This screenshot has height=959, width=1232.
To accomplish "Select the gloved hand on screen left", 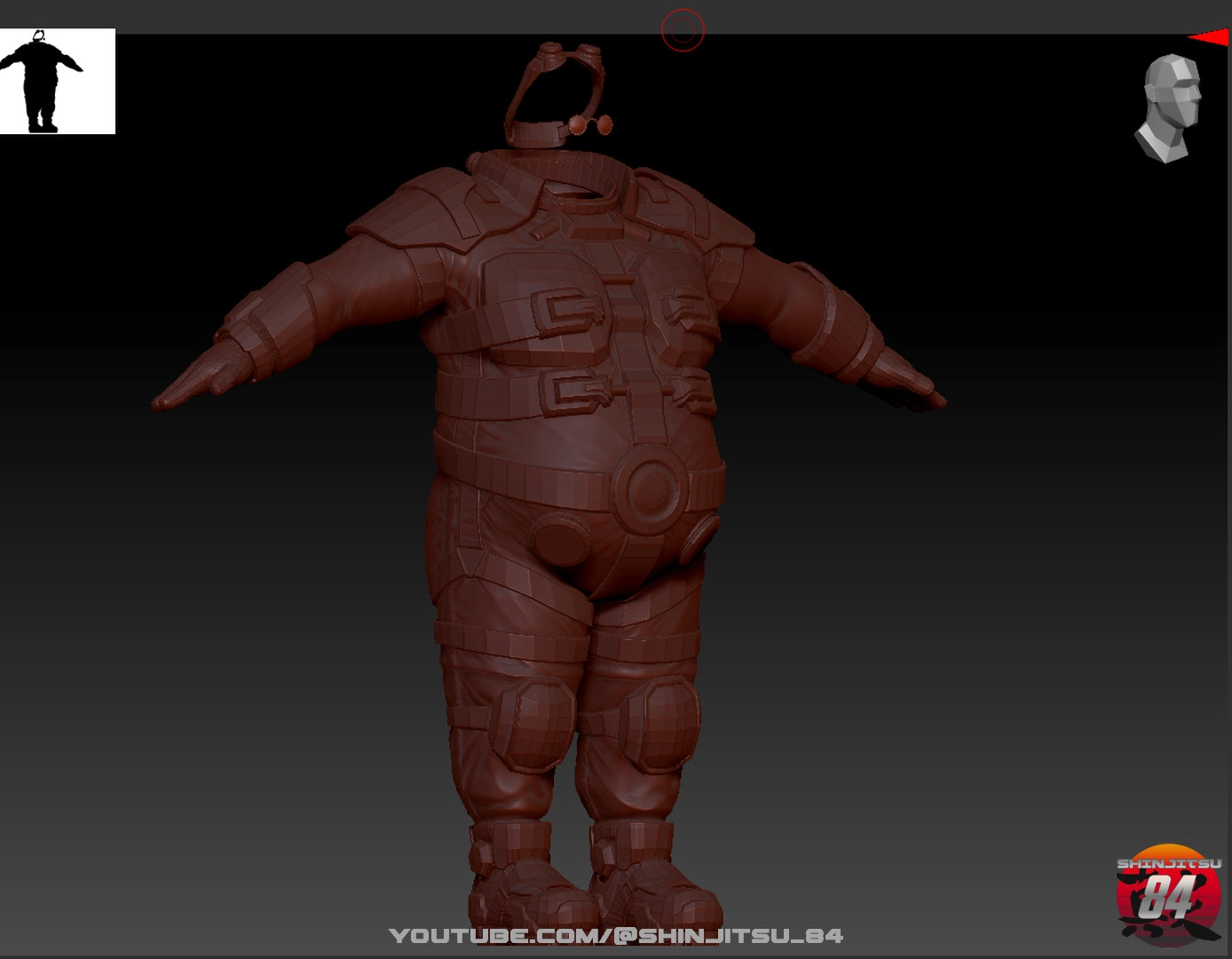I will point(197,380).
